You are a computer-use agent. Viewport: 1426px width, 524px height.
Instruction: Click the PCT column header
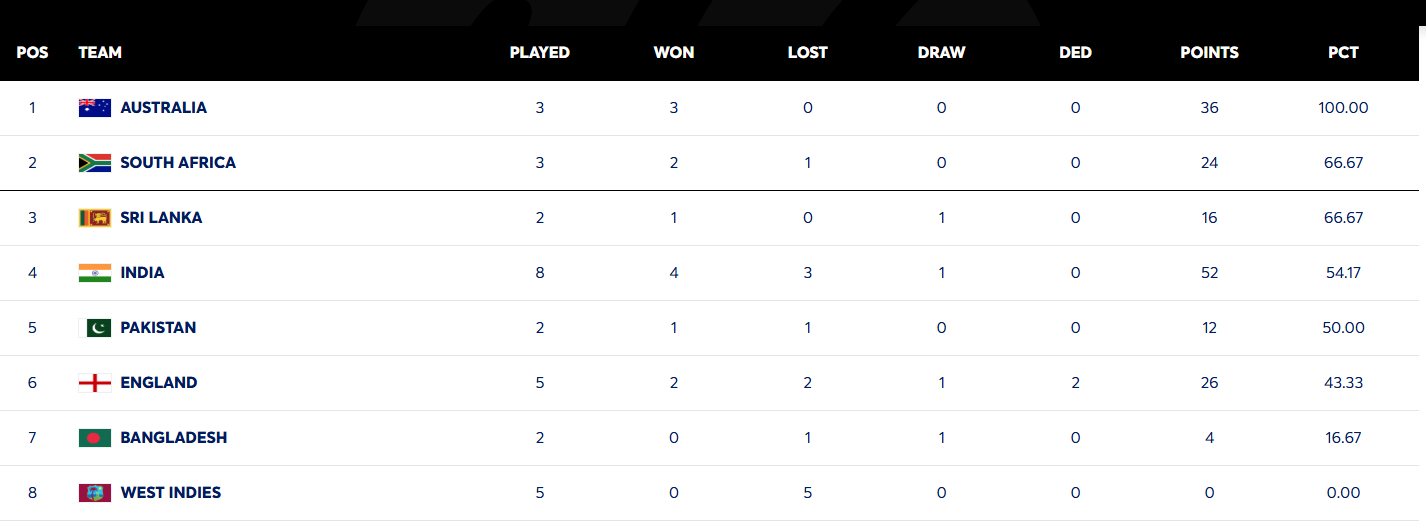[1343, 53]
